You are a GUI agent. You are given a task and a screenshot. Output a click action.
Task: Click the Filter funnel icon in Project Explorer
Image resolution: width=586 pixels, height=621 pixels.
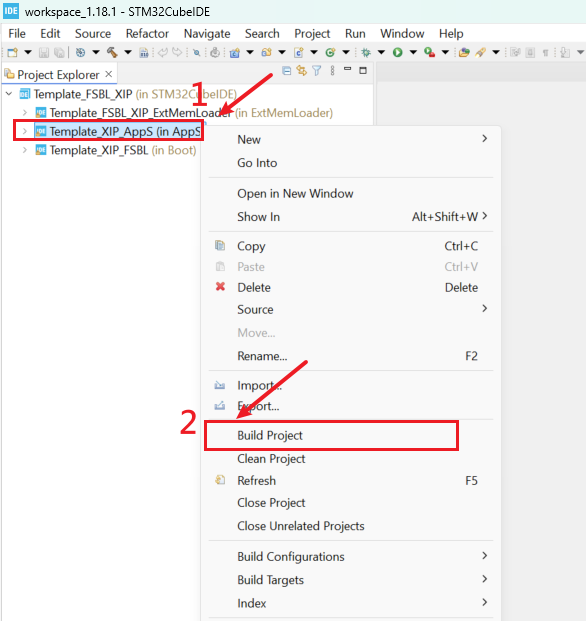[x=316, y=71]
